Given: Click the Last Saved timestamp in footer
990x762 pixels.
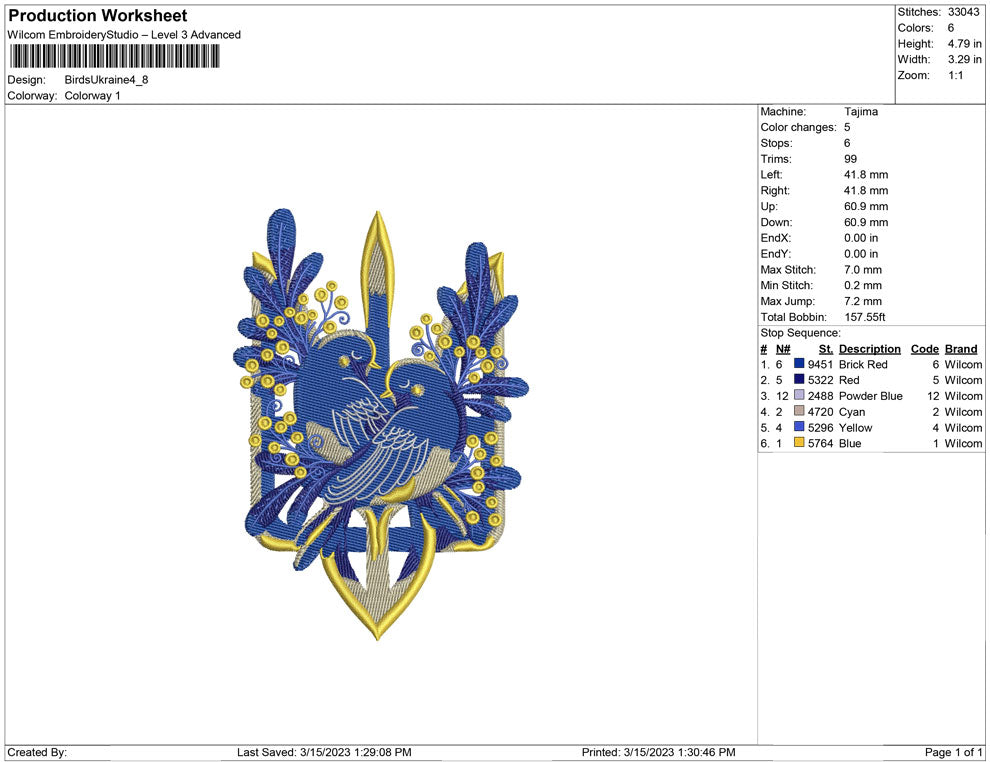Looking at the screenshot, I should click(x=324, y=752).
